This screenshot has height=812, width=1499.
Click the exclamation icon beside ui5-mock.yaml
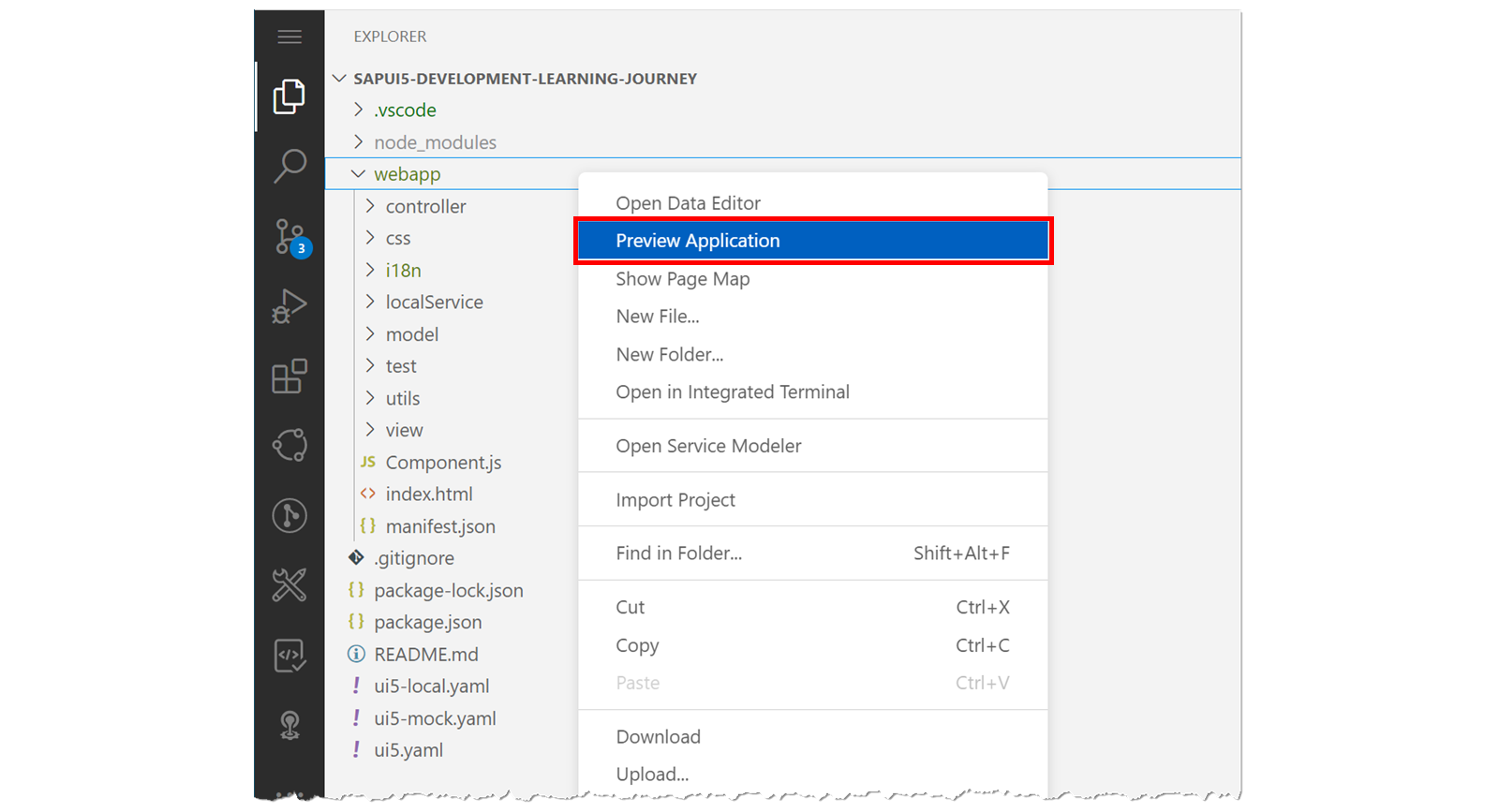point(356,717)
